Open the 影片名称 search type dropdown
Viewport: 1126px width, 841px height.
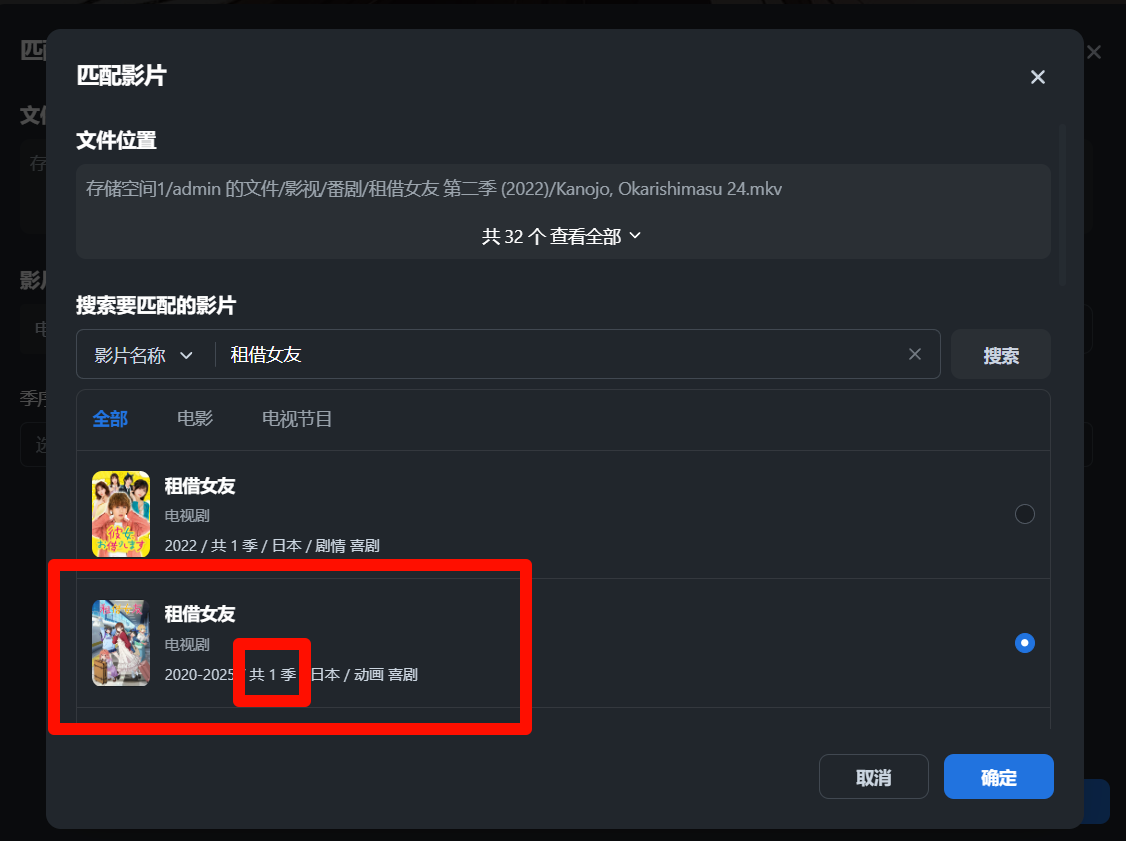tap(143, 355)
